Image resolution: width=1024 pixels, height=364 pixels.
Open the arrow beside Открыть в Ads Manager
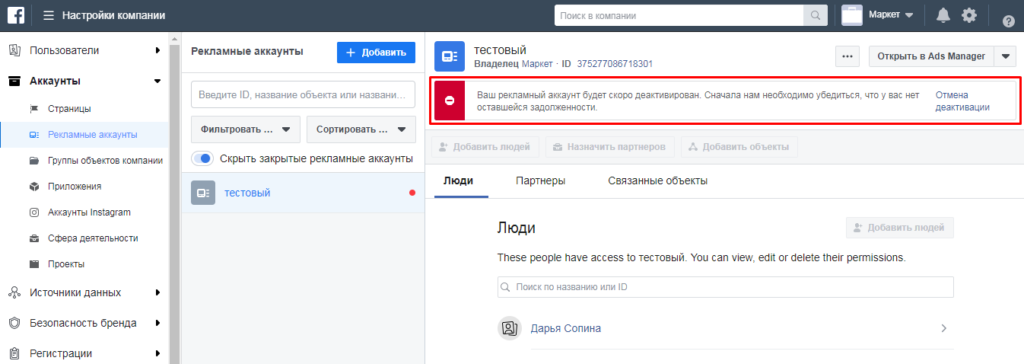tap(1005, 56)
